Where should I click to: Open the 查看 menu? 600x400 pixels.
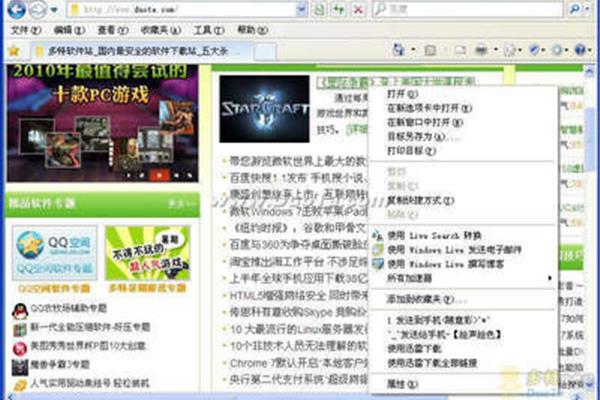tap(112, 30)
